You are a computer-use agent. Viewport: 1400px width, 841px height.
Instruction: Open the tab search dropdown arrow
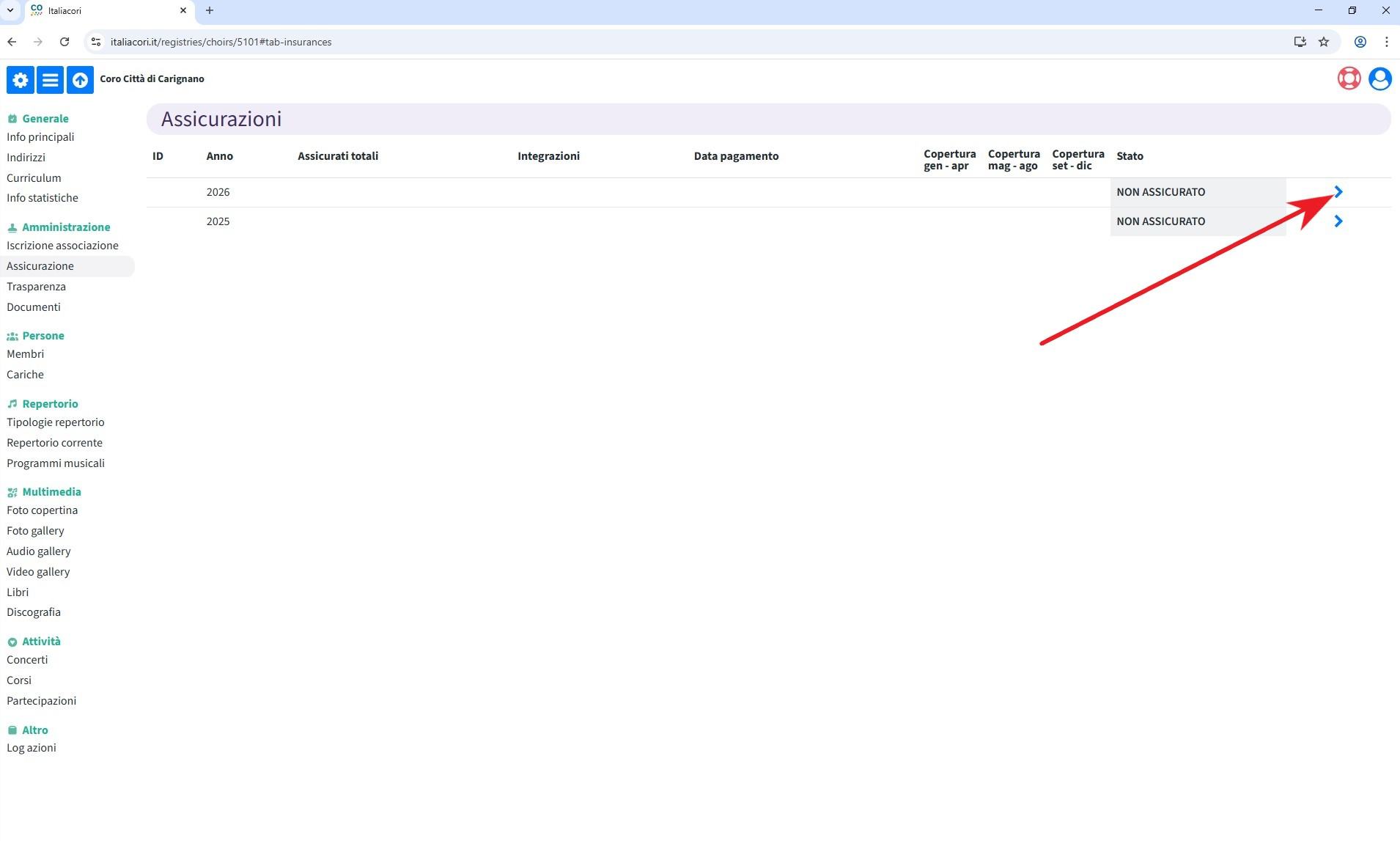(10, 10)
